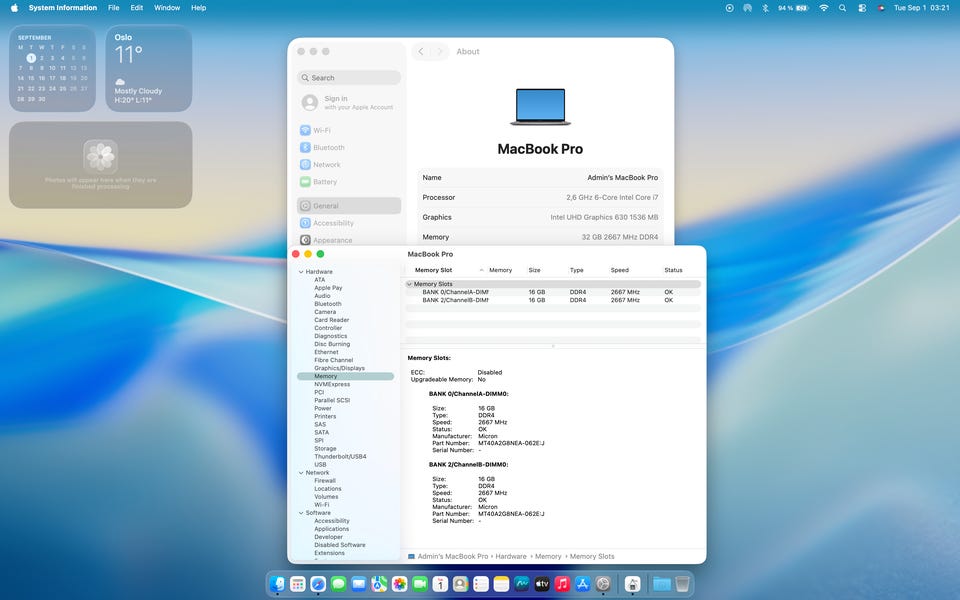Open Freeform app in the Dock
960x600 pixels.
point(522,584)
